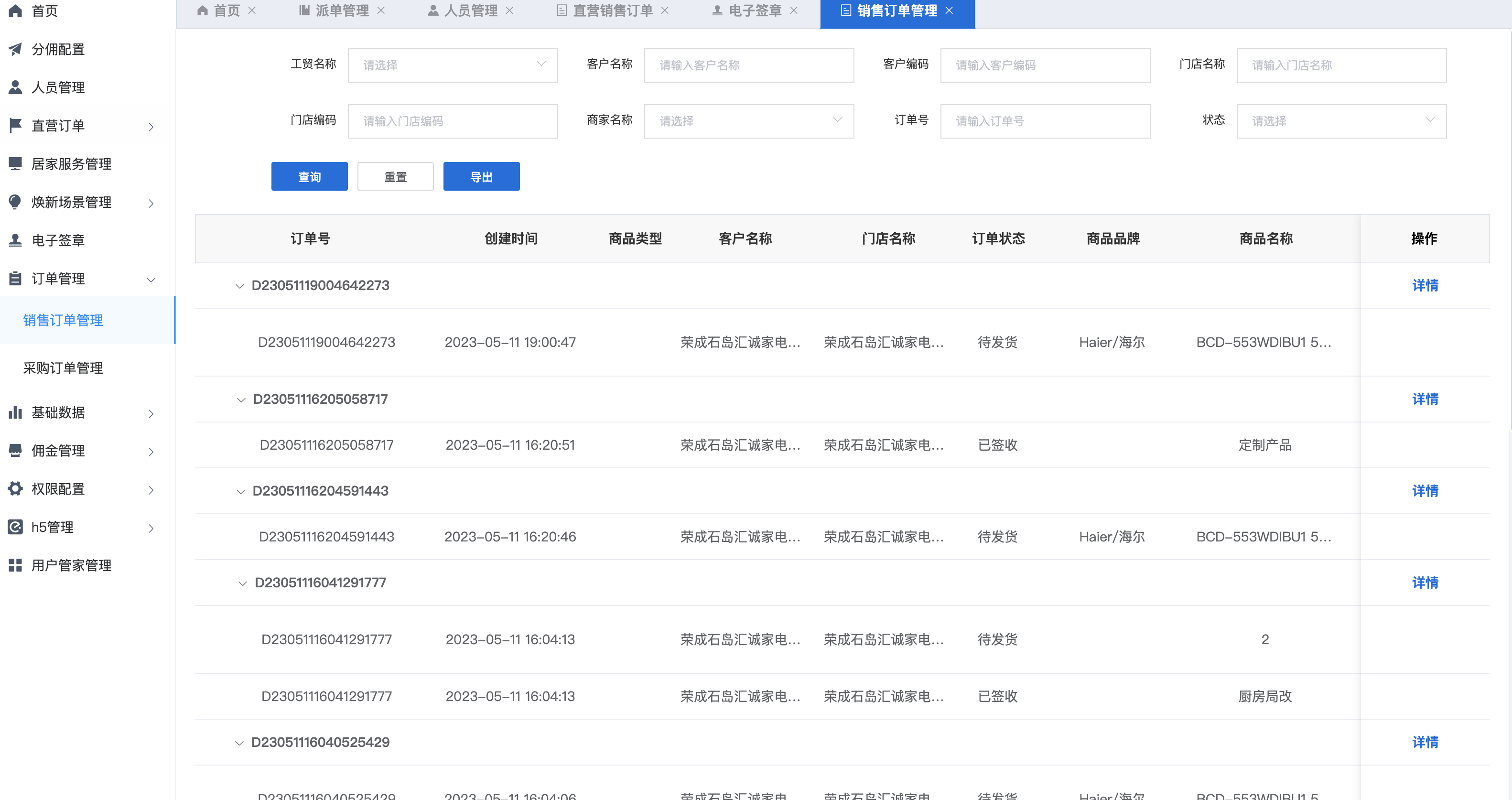Open 采购订单管理 in the sidebar
The image size is (1512, 800).
tap(87, 368)
